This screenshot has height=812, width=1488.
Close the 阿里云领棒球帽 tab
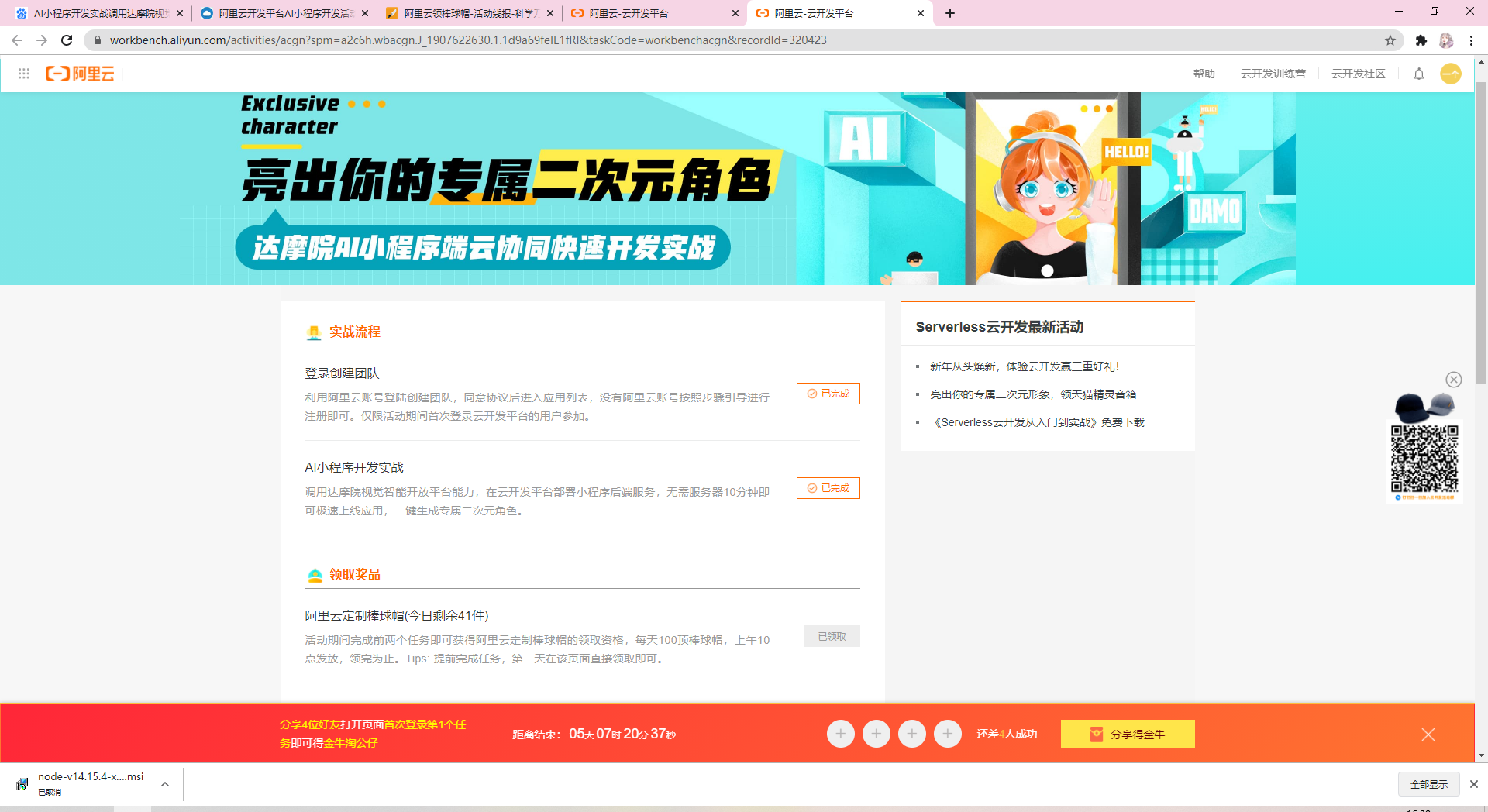pos(550,13)
